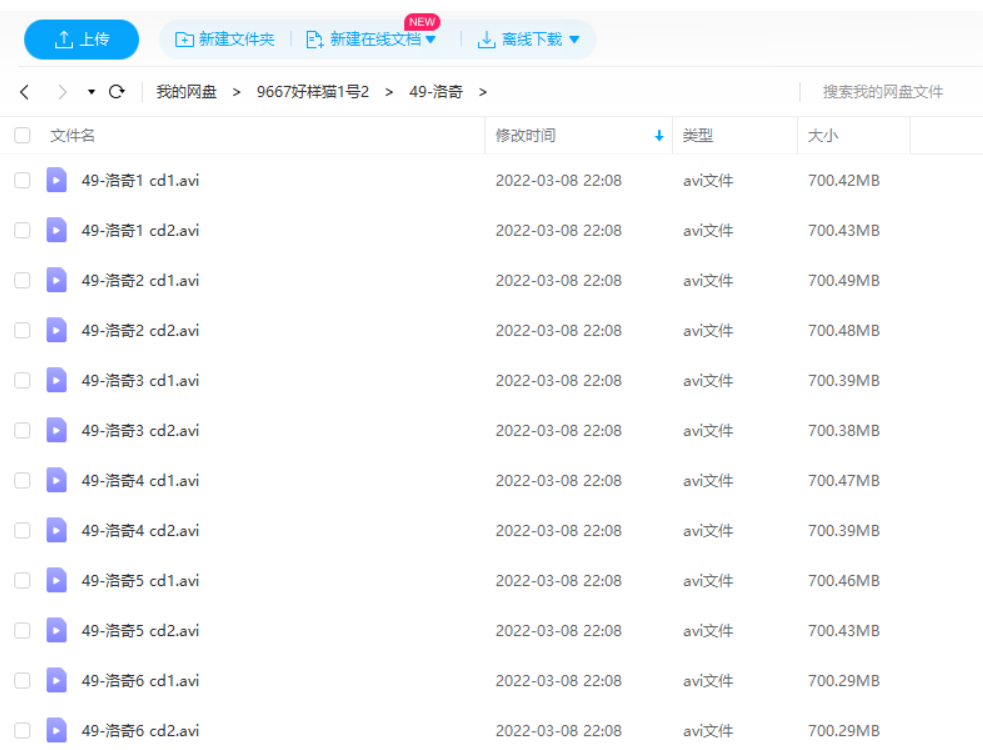Click the refresh icon
Screen dimensions: 983x750
click(117, 92)
